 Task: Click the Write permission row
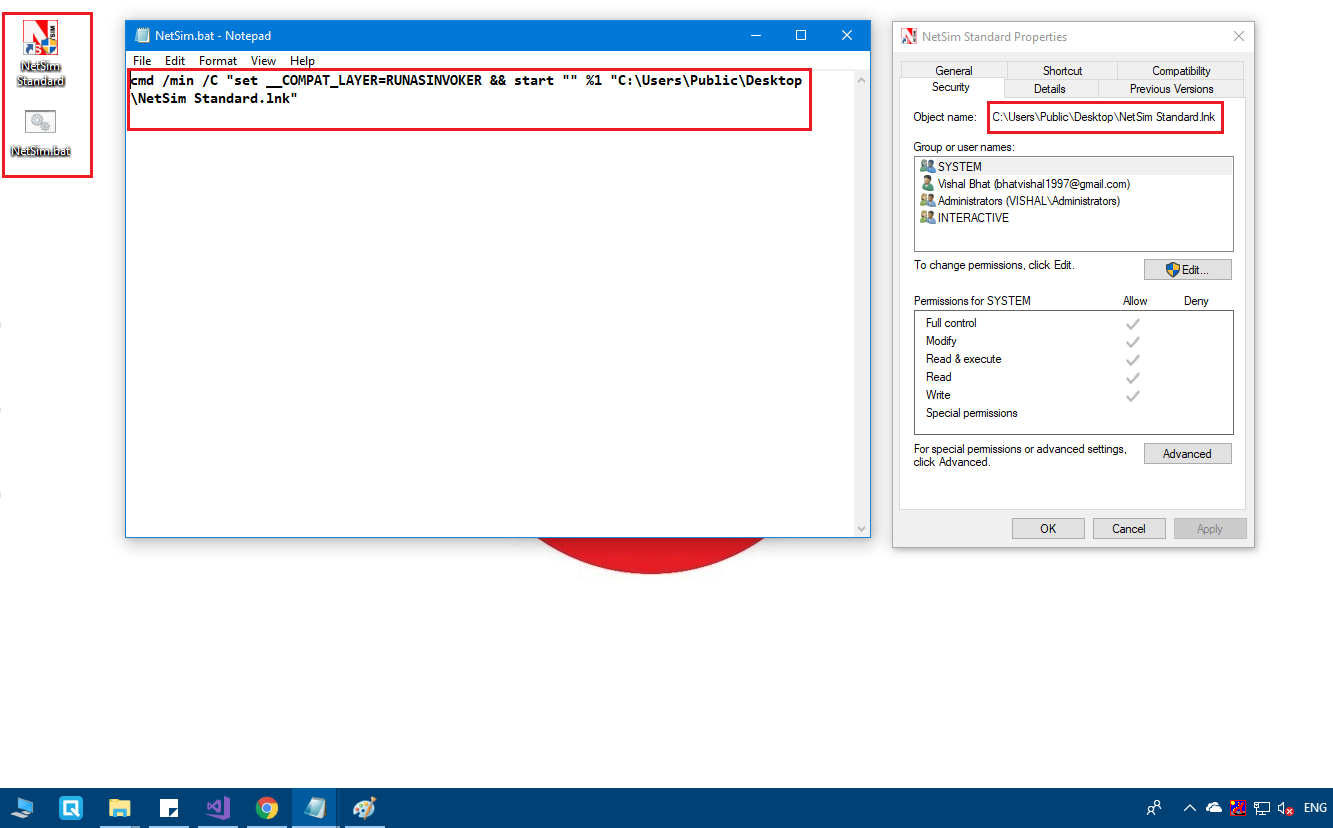[x=1073, y=395]
